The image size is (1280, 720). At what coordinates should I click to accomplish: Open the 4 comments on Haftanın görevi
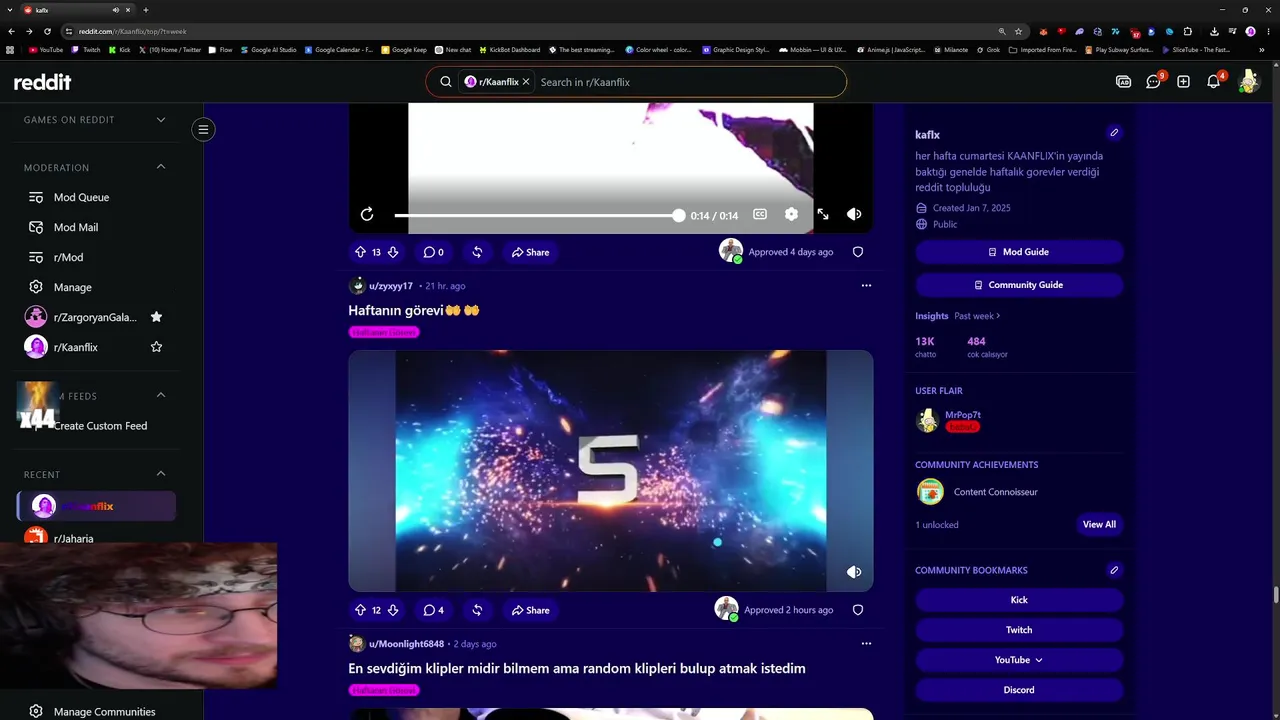(x=433, y=610)
